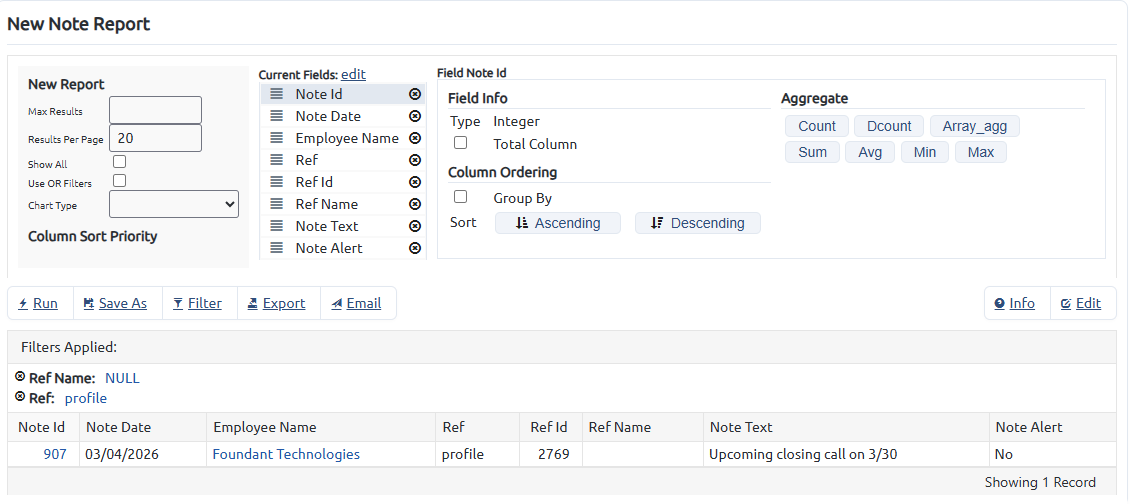Screen dimensions: 1130x504
Task: Click the NULL filter value link
Action: click(x=123, y=378)
